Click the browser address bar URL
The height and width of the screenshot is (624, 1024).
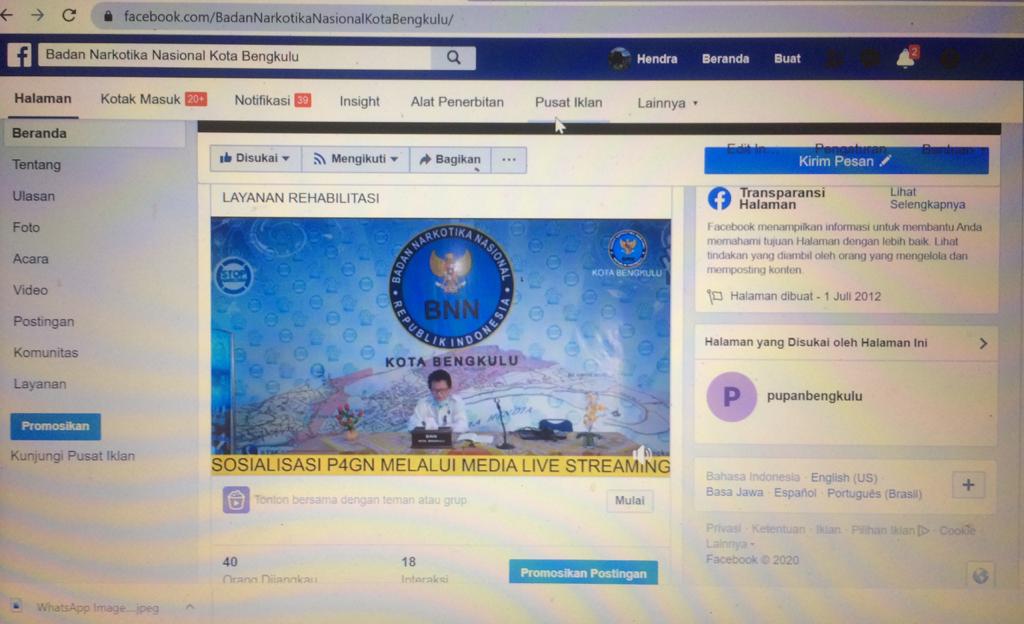288,18
